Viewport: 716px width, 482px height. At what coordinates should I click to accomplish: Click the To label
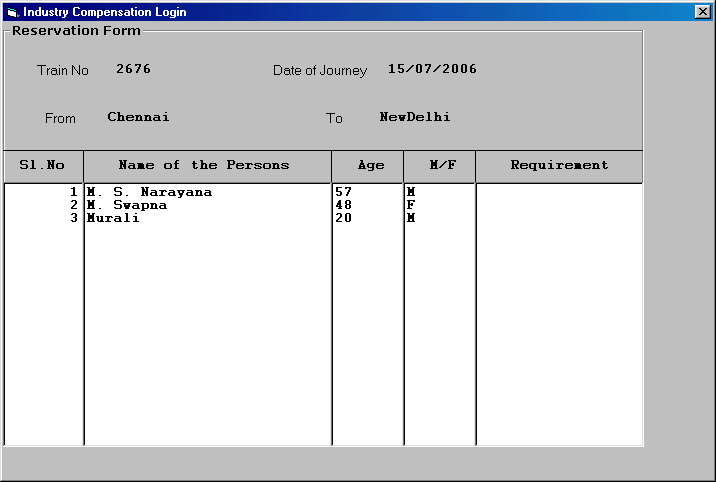[334, 119]
